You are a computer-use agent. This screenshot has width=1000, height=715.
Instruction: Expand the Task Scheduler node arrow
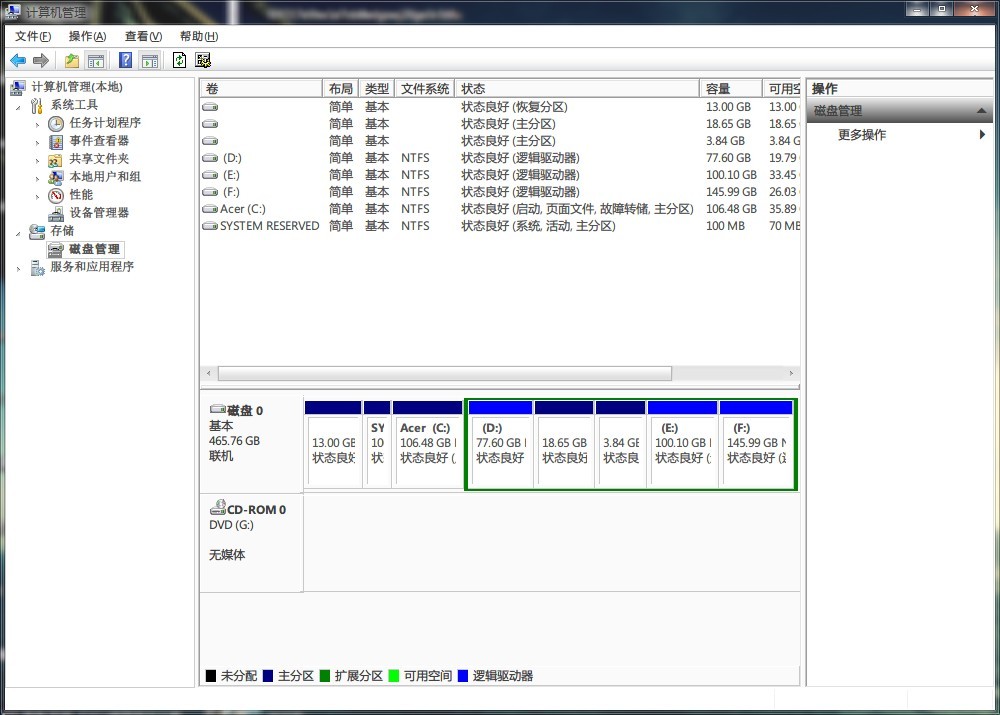(x=37, y=125)
